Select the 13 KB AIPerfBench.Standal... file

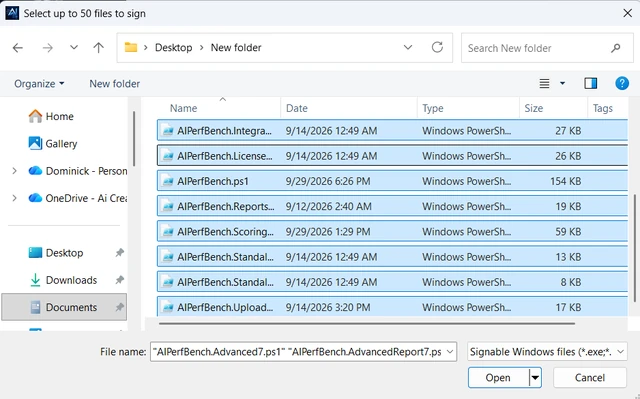tap(392, 257)
